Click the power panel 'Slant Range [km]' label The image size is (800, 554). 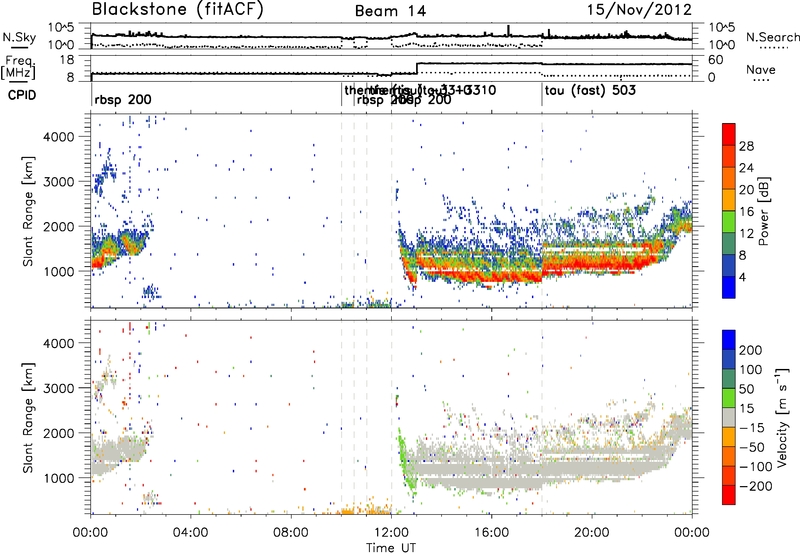28,211
